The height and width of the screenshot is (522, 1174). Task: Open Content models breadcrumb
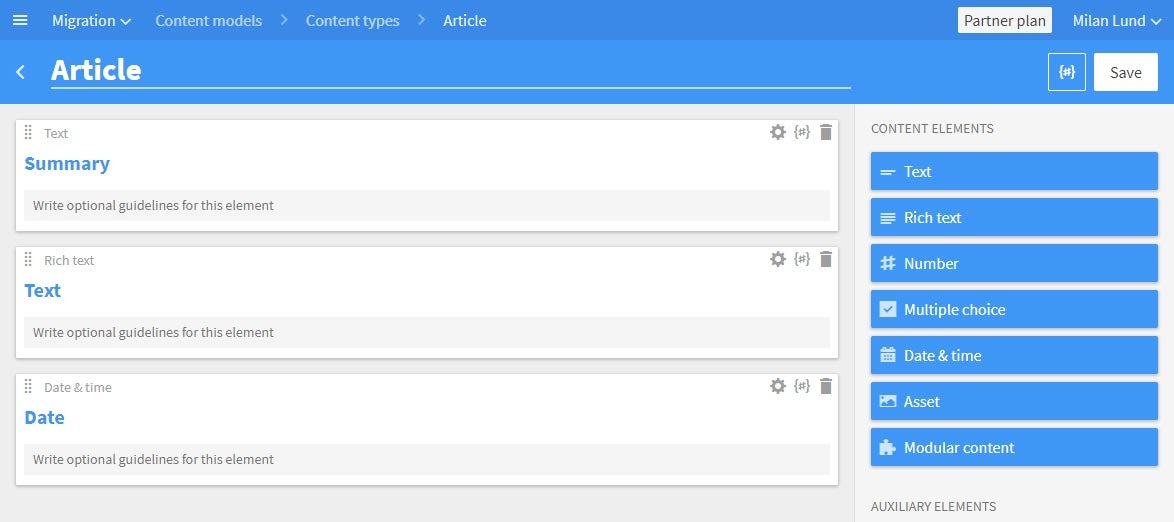tap(209, 21)
